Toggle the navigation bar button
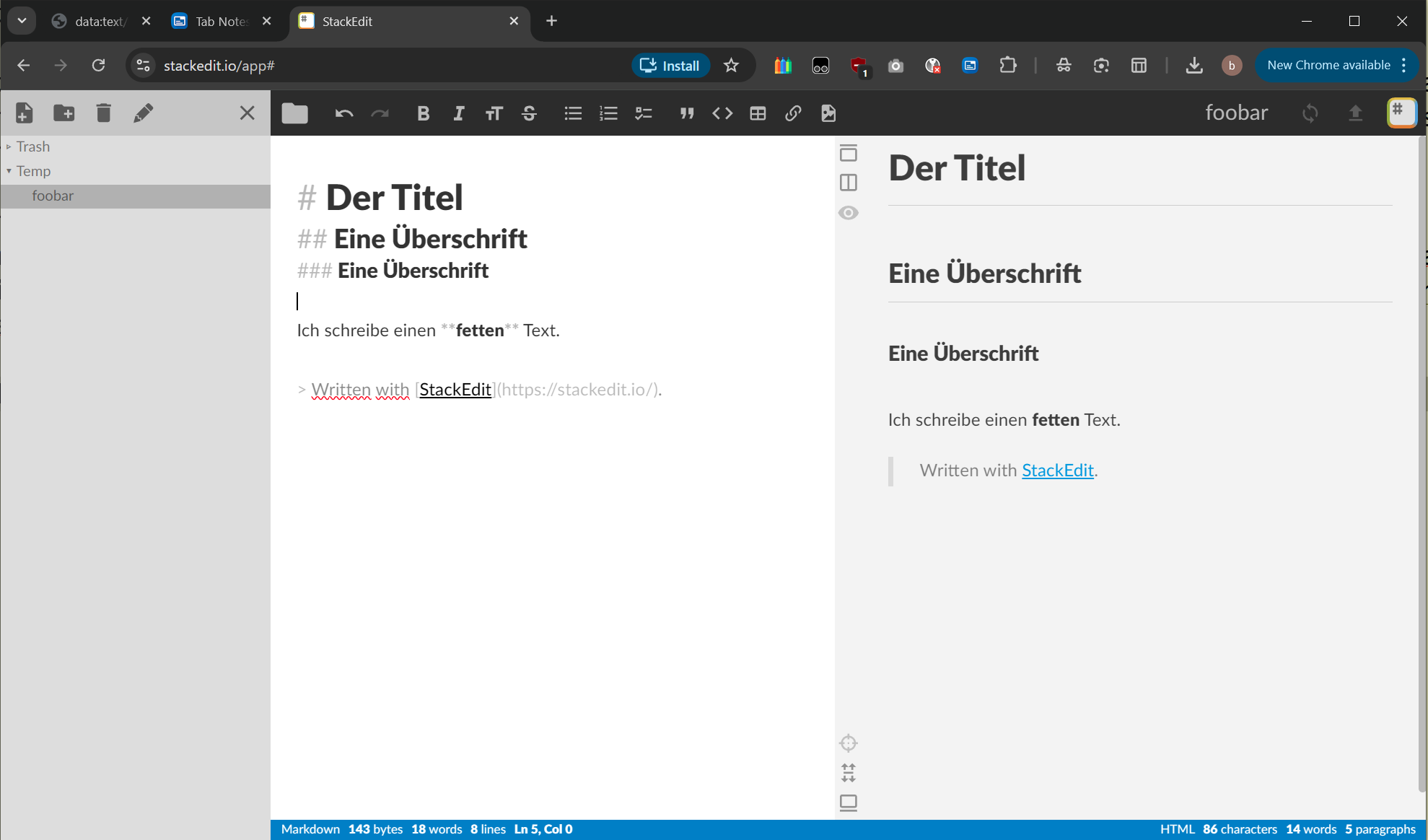The image size is (1428, 840). click(x=849, y=153)
